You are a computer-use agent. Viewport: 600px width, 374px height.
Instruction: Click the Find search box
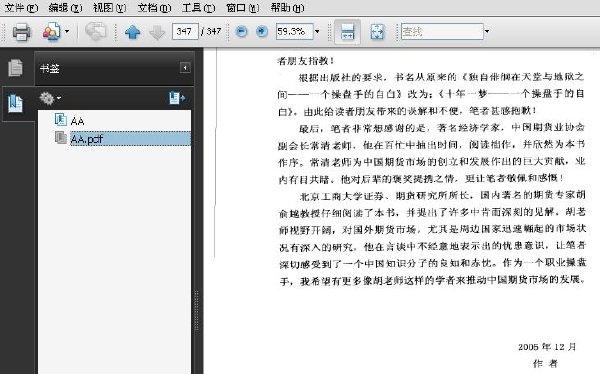point(442,31)
